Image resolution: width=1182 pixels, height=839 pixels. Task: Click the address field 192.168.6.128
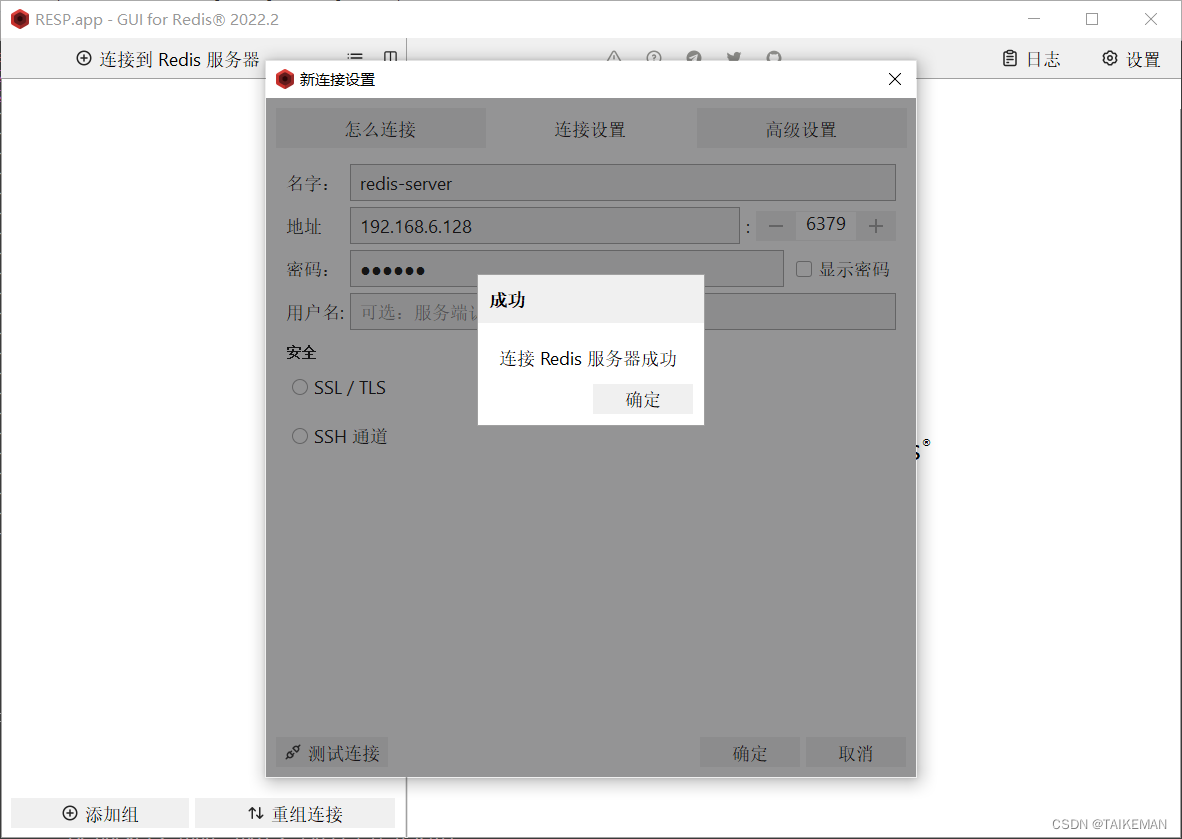click(x=545, y=226)
